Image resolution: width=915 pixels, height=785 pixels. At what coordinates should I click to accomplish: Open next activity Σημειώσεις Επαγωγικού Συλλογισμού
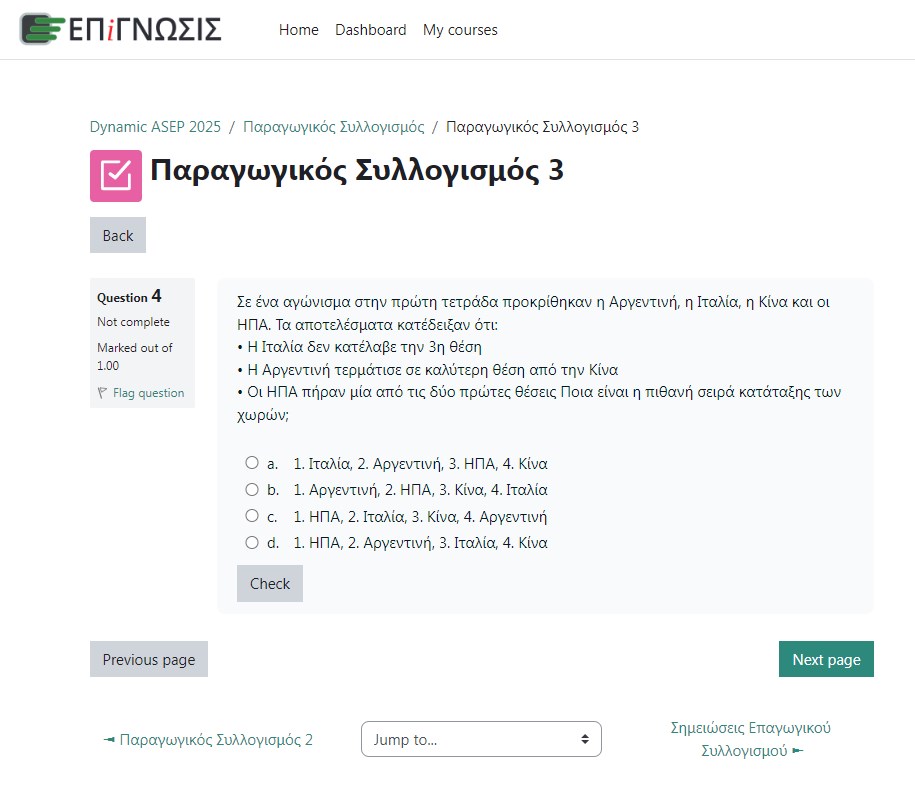(x=750, y=739)
